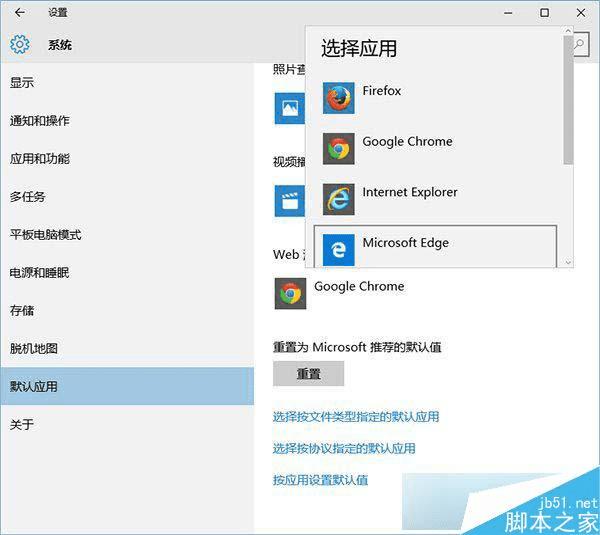Open 选择按协议指定的默认应用 link

344,448
